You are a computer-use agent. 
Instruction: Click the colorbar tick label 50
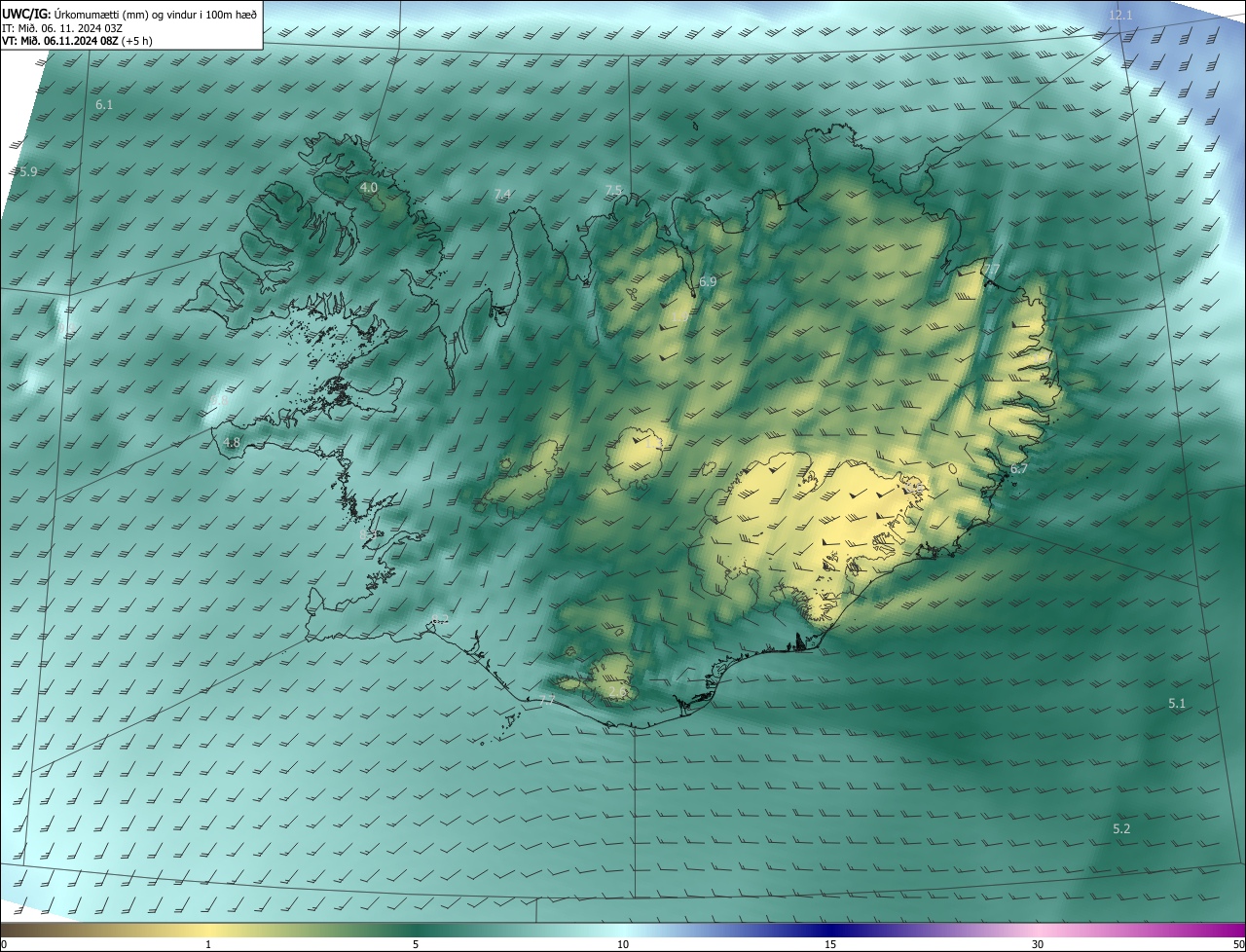(1238, 944)
